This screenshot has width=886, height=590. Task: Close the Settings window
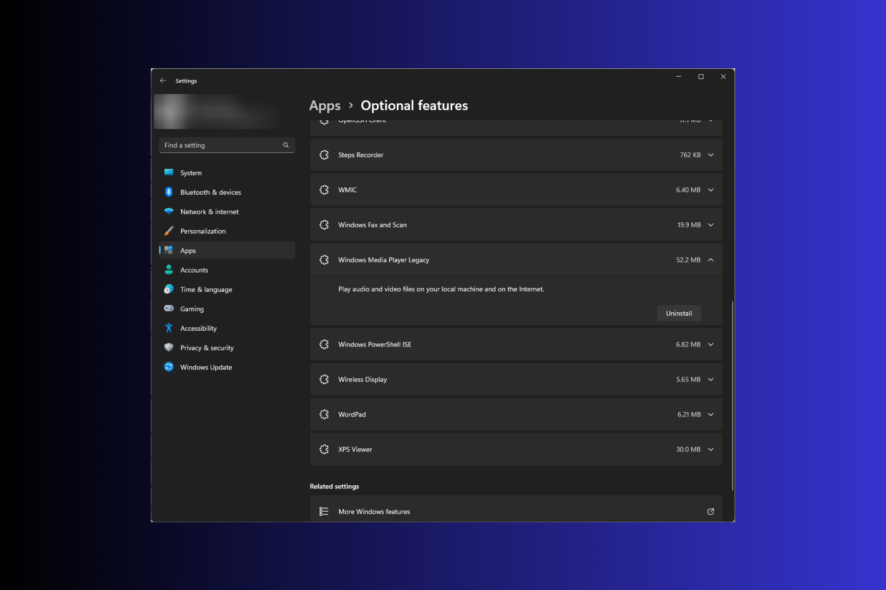[x=723, y=77]
